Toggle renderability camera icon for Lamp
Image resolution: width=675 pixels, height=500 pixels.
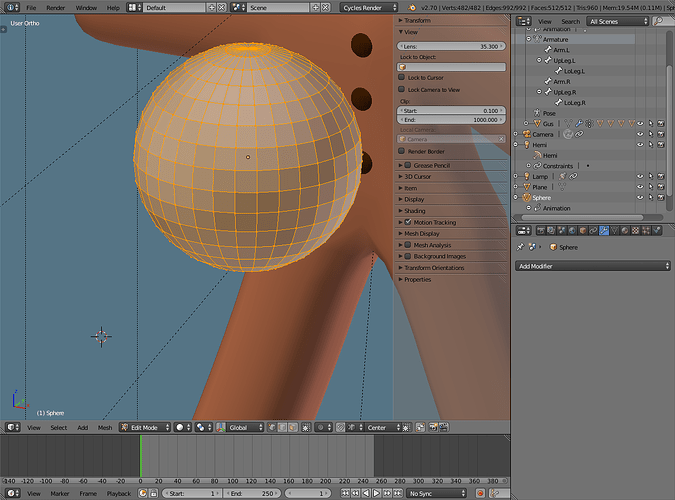pyautogui.click(x=661, y=176)
